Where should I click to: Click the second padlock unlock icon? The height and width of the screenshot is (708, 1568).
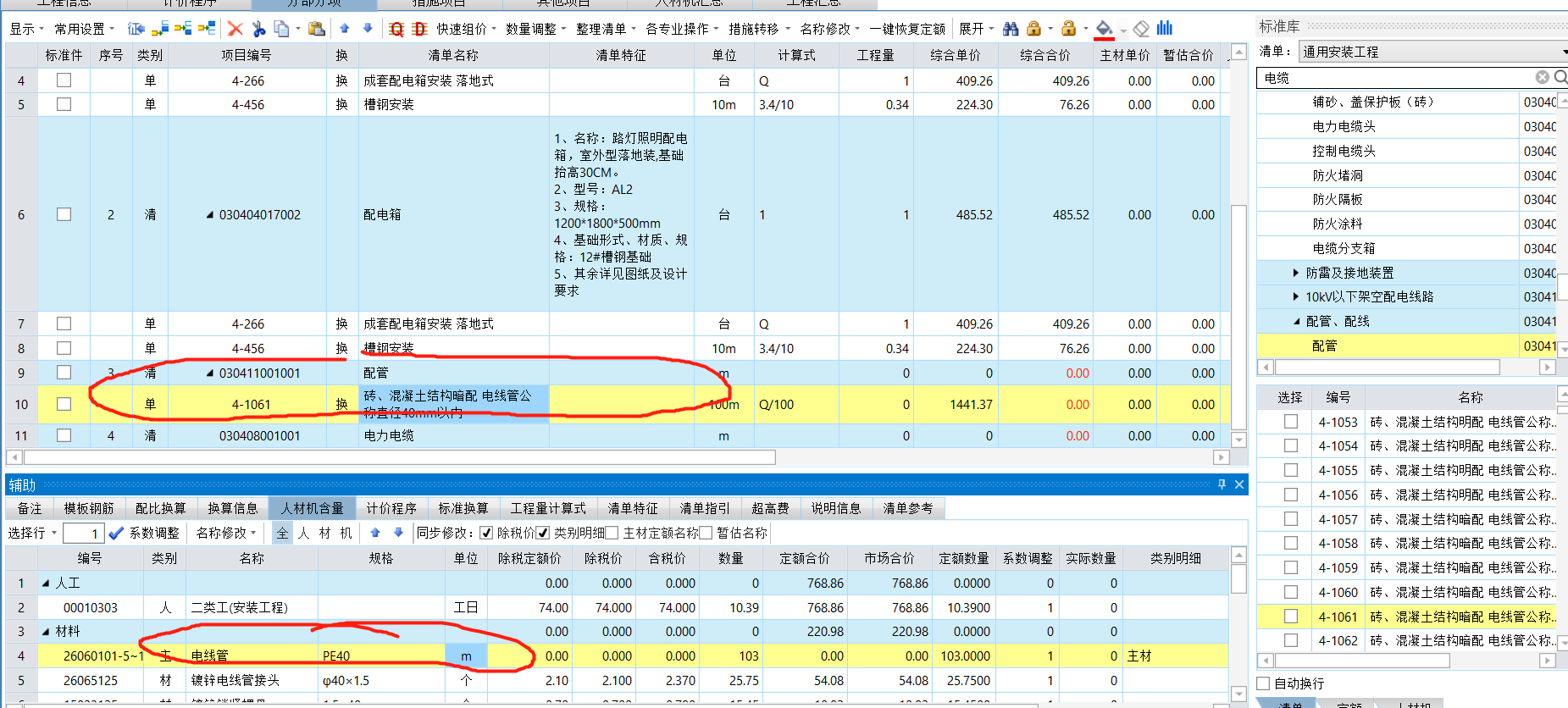click(1069, 29)
